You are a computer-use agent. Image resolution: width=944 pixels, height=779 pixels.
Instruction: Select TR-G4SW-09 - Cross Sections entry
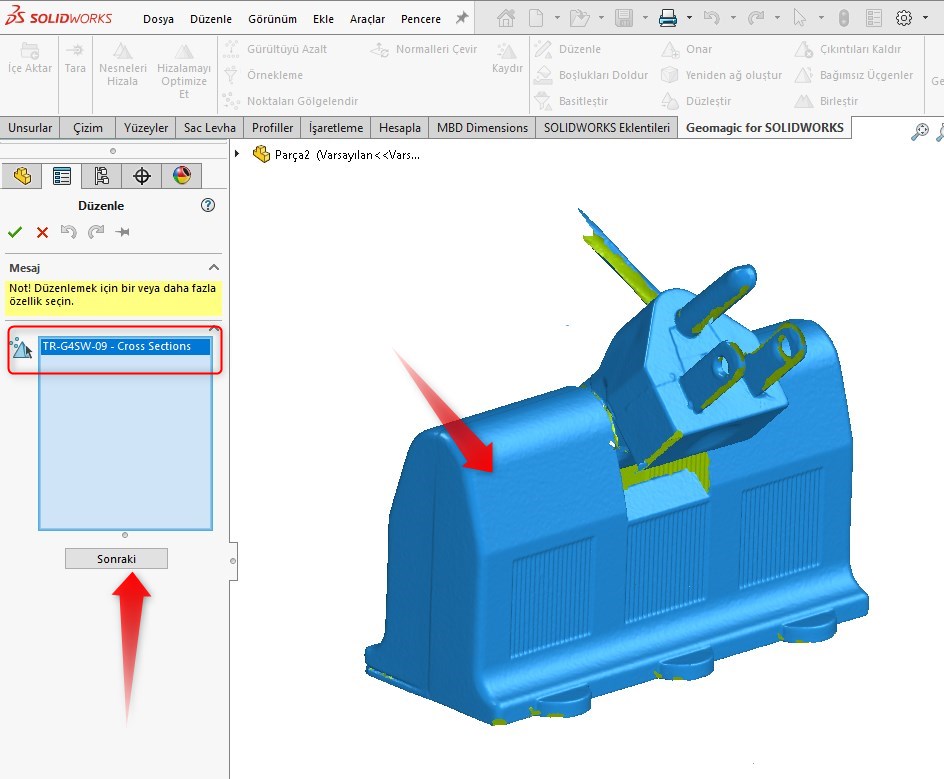[x=125, y=346]
